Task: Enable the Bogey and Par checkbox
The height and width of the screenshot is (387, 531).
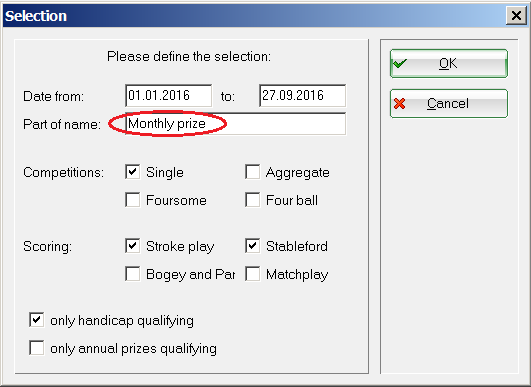Action: pos(132,274)
